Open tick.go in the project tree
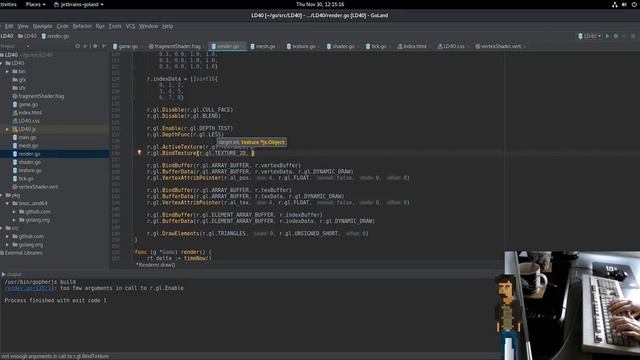This screenshot has width=640, height=360. (x=23, y=179)
